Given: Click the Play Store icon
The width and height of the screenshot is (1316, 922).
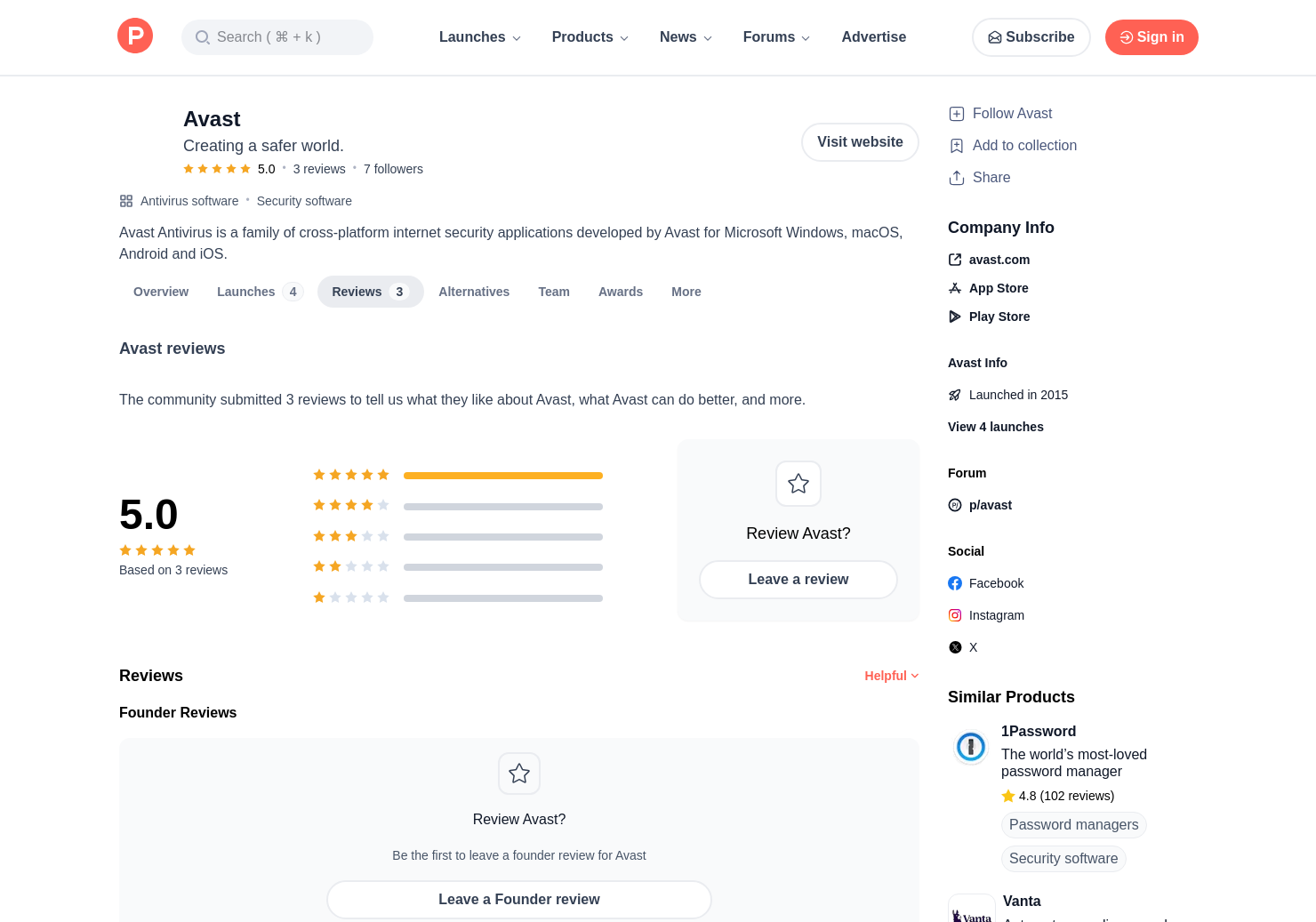Looking at the screenshot, I should 955,317.
